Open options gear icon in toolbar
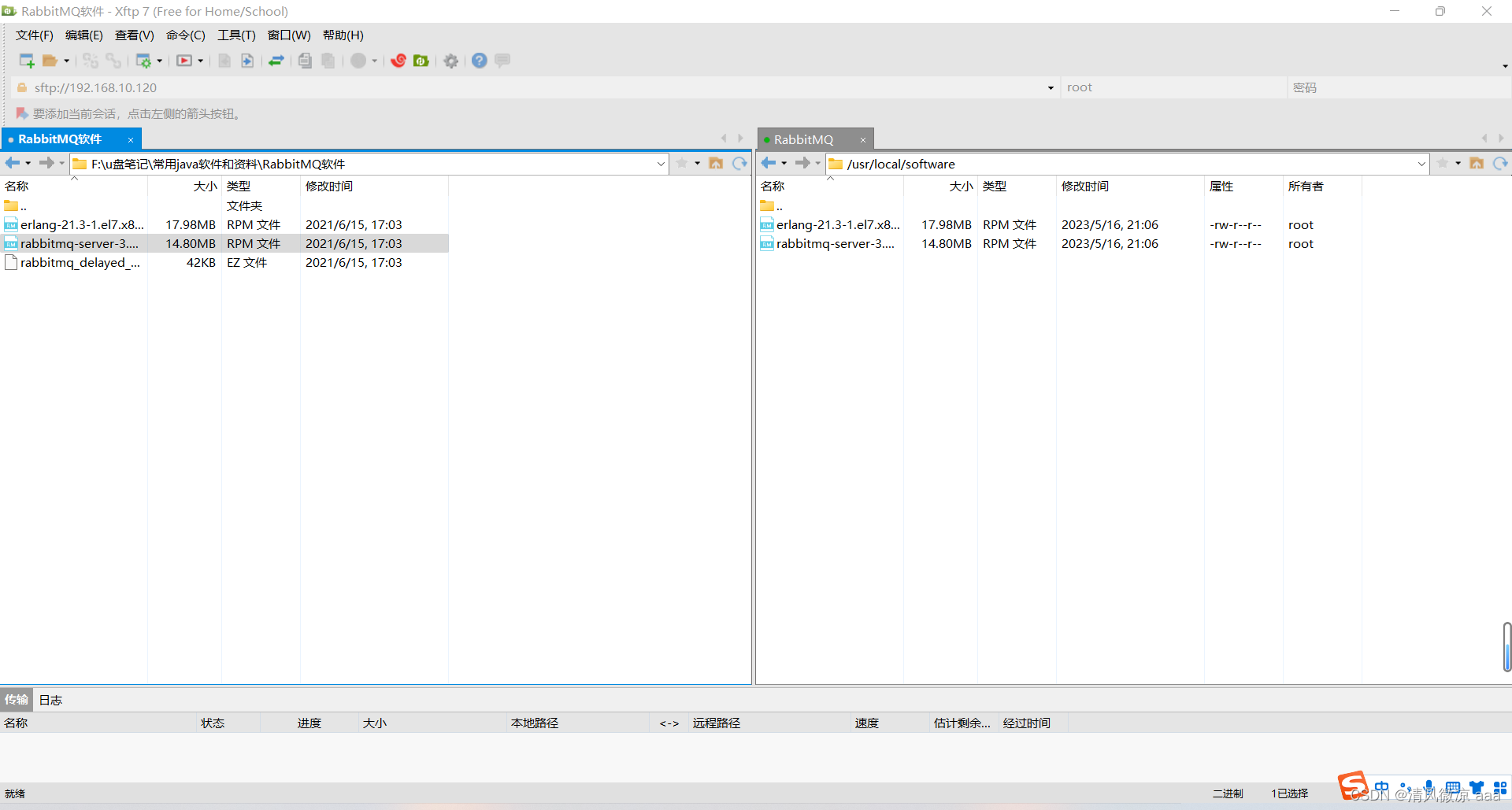This screenshot has width=1512, height=810. (x=451, y=61)
